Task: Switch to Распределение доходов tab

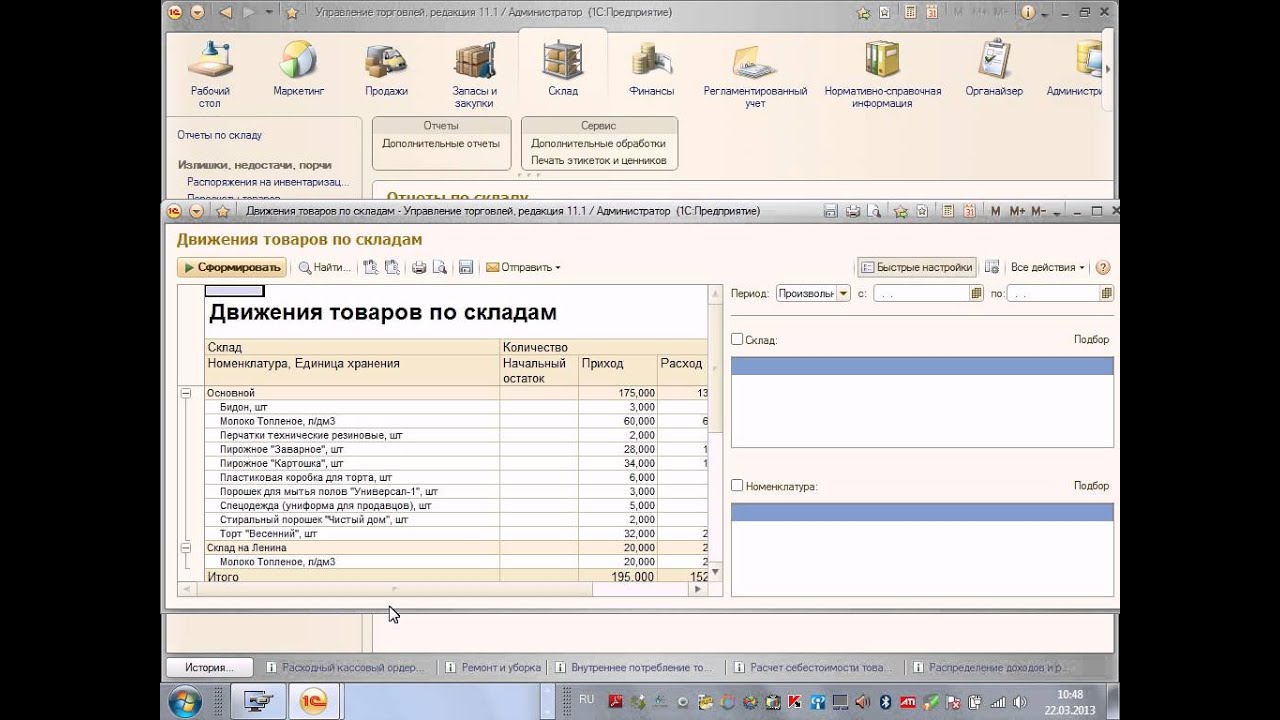Action: coord(990,667)
